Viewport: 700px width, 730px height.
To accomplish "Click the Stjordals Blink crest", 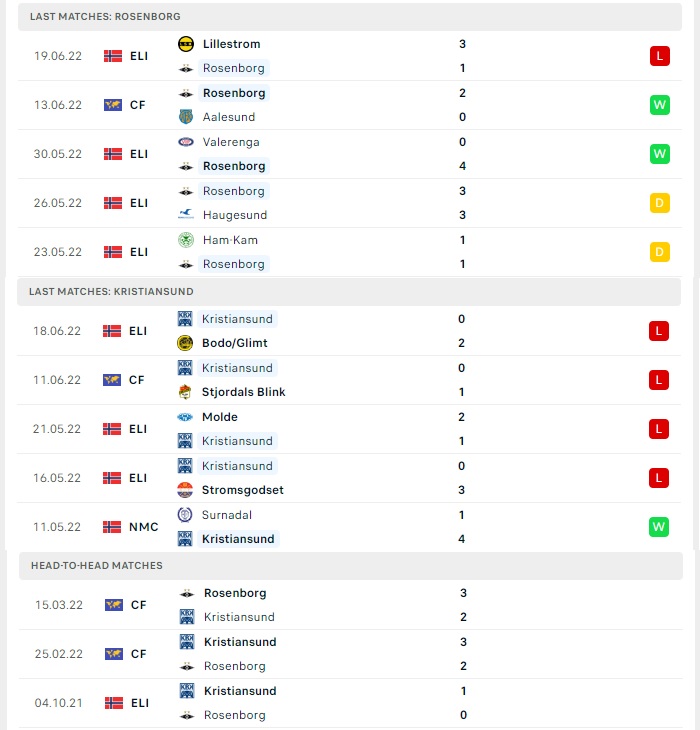I will (x=185, y=392).
